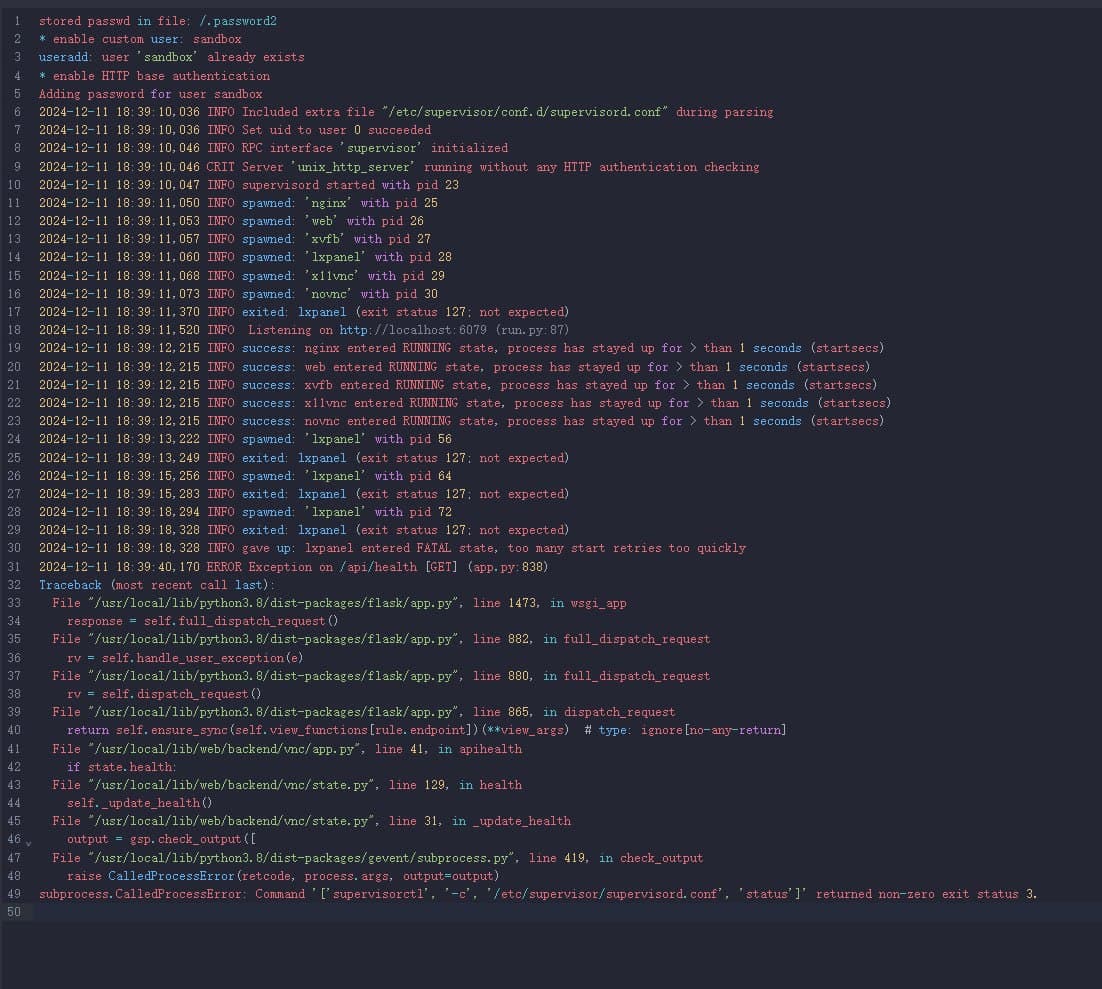
Task: Select the 'exited: lxpanel' entry at 18:39:18,328
Action: point(304,530)
